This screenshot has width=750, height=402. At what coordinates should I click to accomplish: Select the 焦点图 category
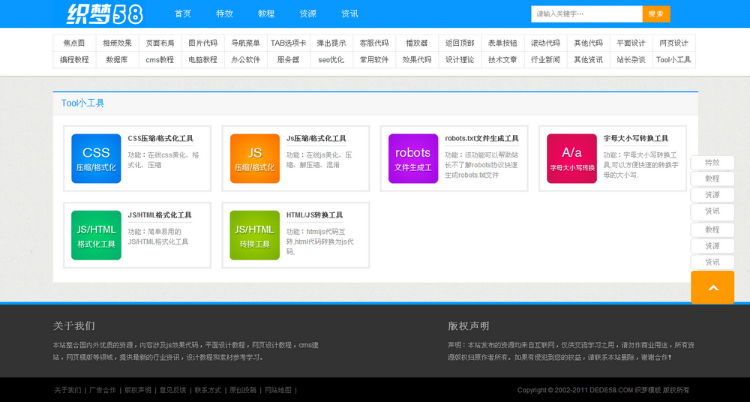coord(74,43)
